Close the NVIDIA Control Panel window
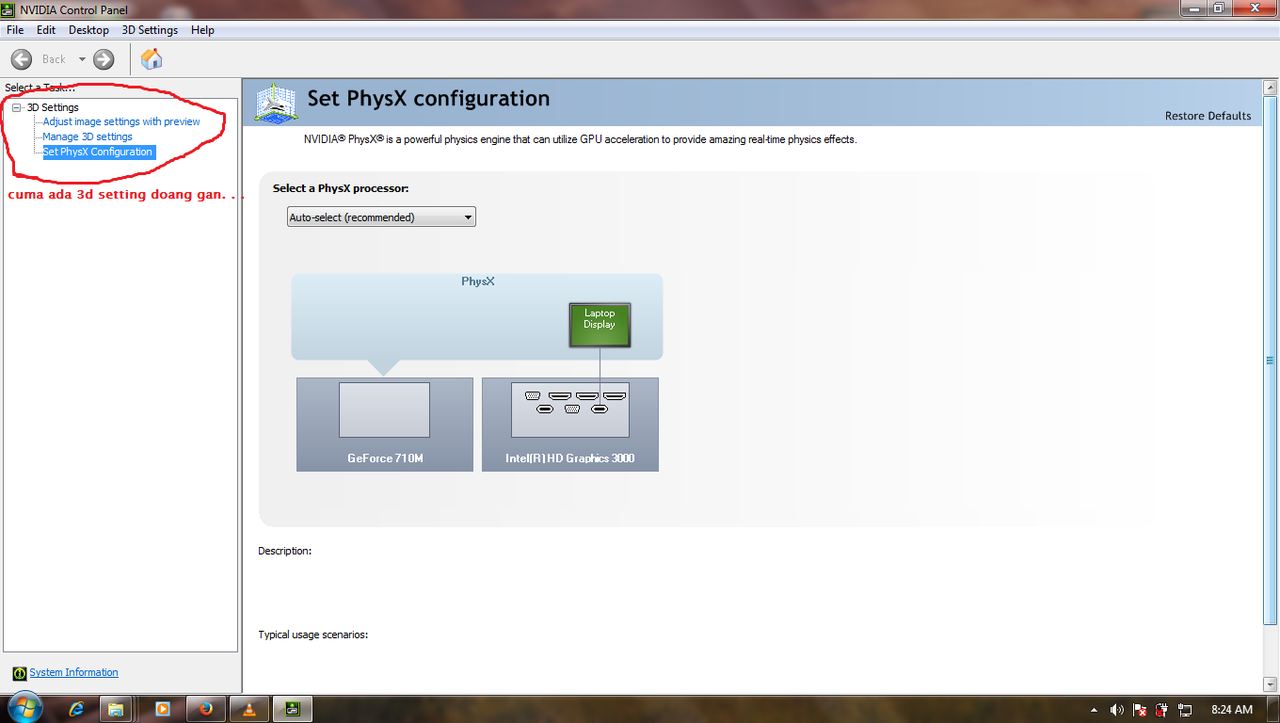Screen dimensions: 1280x723 [x=1254, y=8]
